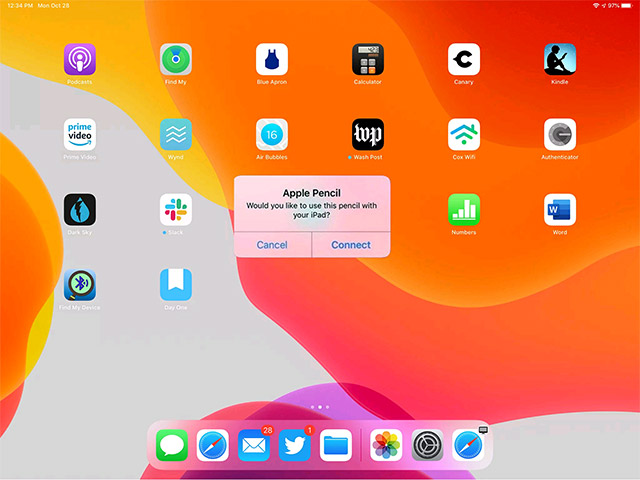Screen dimensions: 640x480
Task: Open the first Safari icon in the dock
Action: click(213, 445)
